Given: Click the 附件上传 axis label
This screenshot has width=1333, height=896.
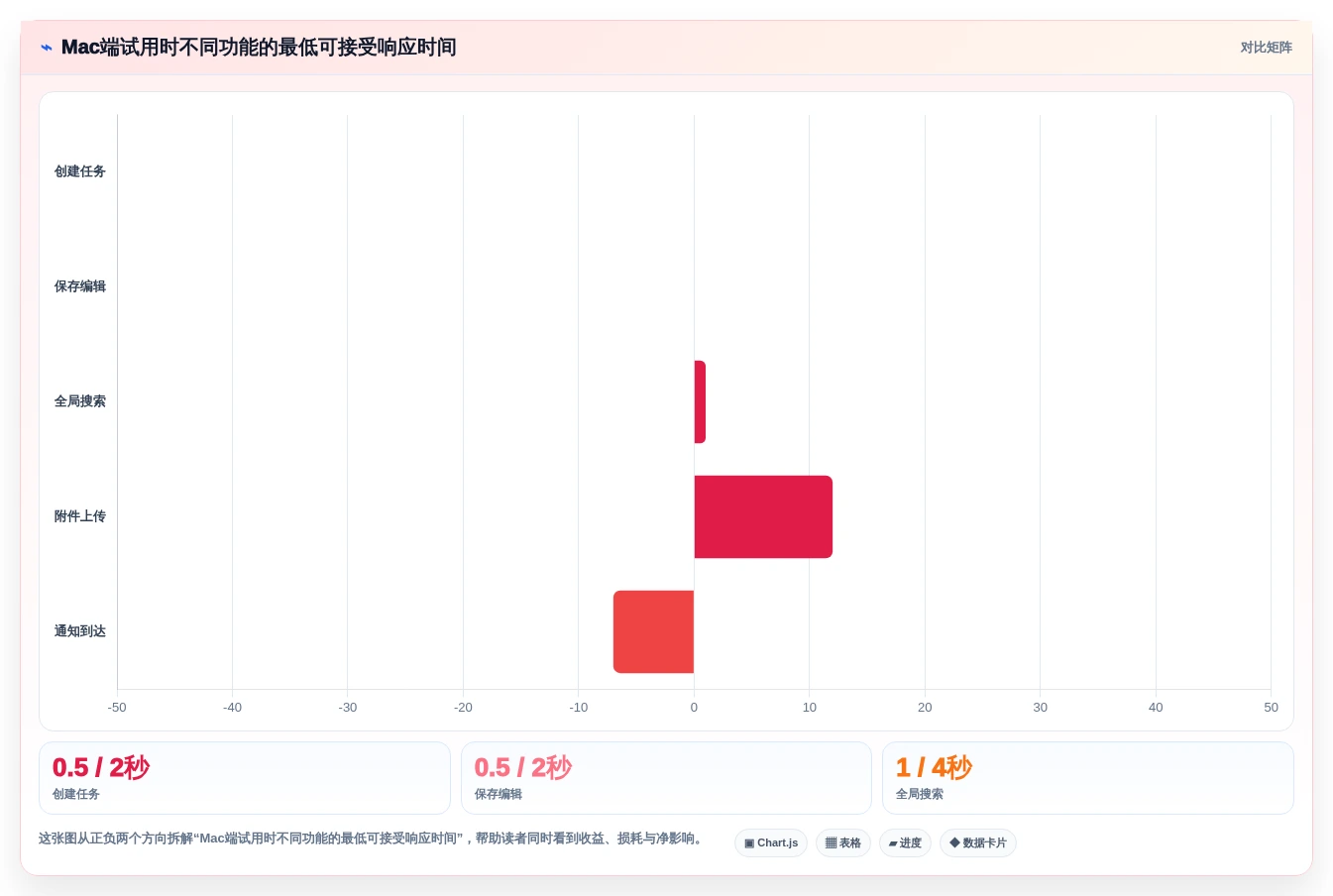Looking at the screenshot, I should [80, 516].
